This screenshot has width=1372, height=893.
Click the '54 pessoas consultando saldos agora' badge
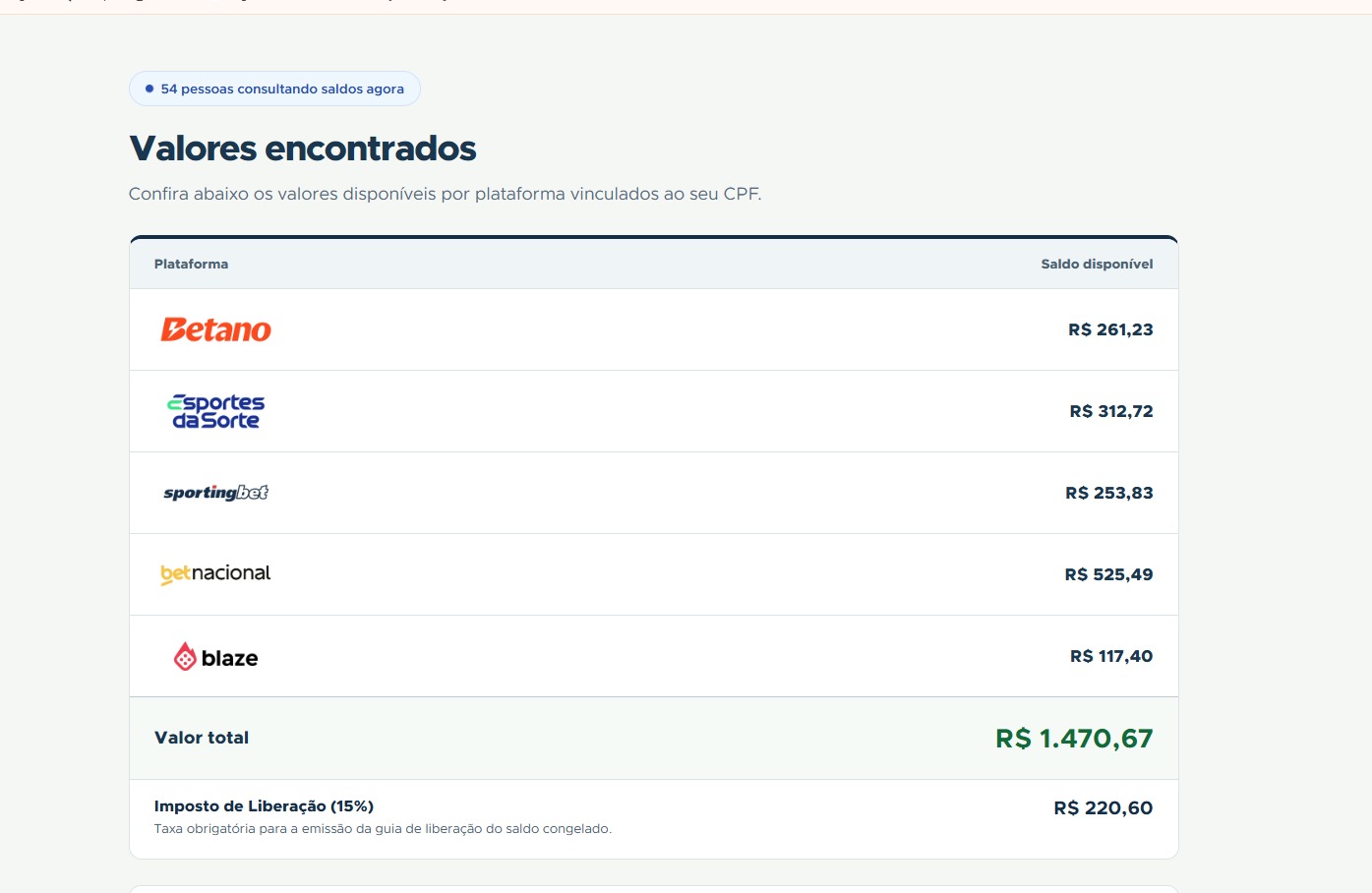tap(274, 89)
